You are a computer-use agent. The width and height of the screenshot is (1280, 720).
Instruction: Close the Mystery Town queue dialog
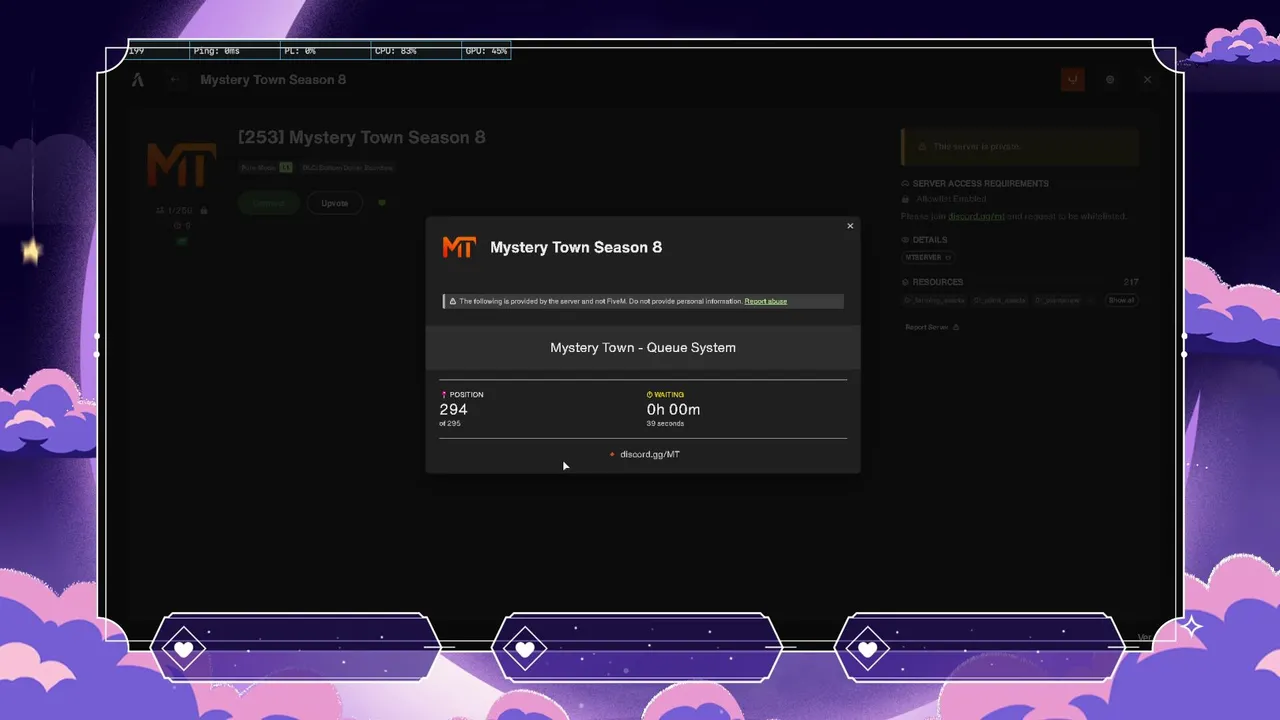point(850,226)
